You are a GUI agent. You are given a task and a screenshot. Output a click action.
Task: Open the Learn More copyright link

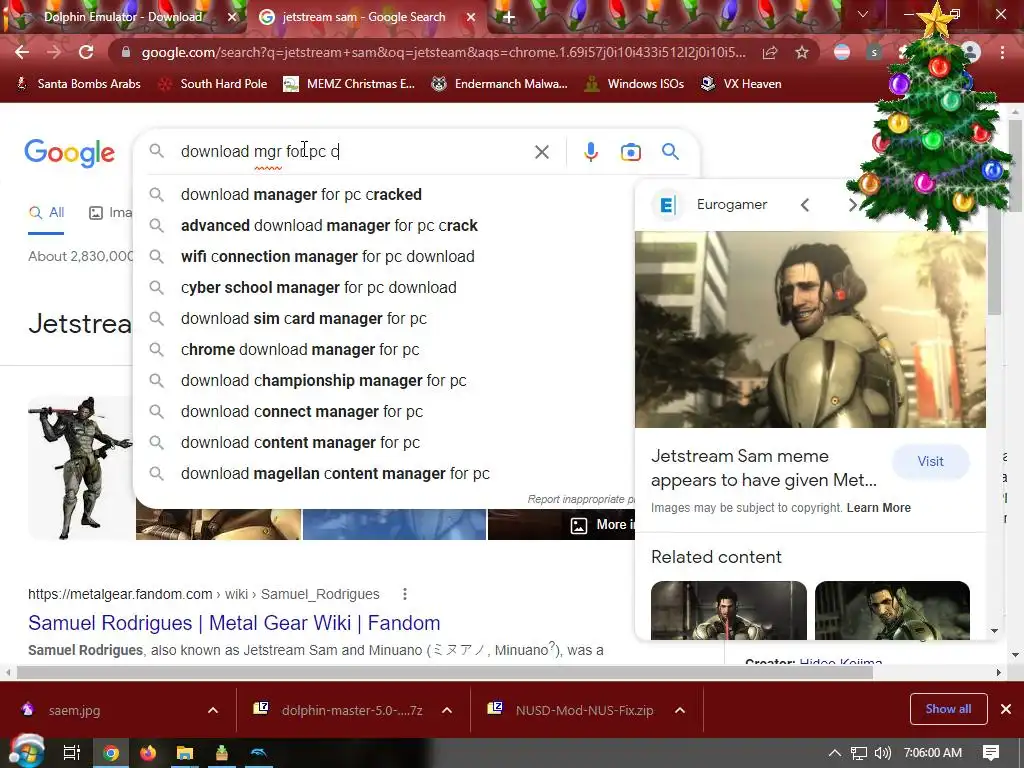pos(878,507)
